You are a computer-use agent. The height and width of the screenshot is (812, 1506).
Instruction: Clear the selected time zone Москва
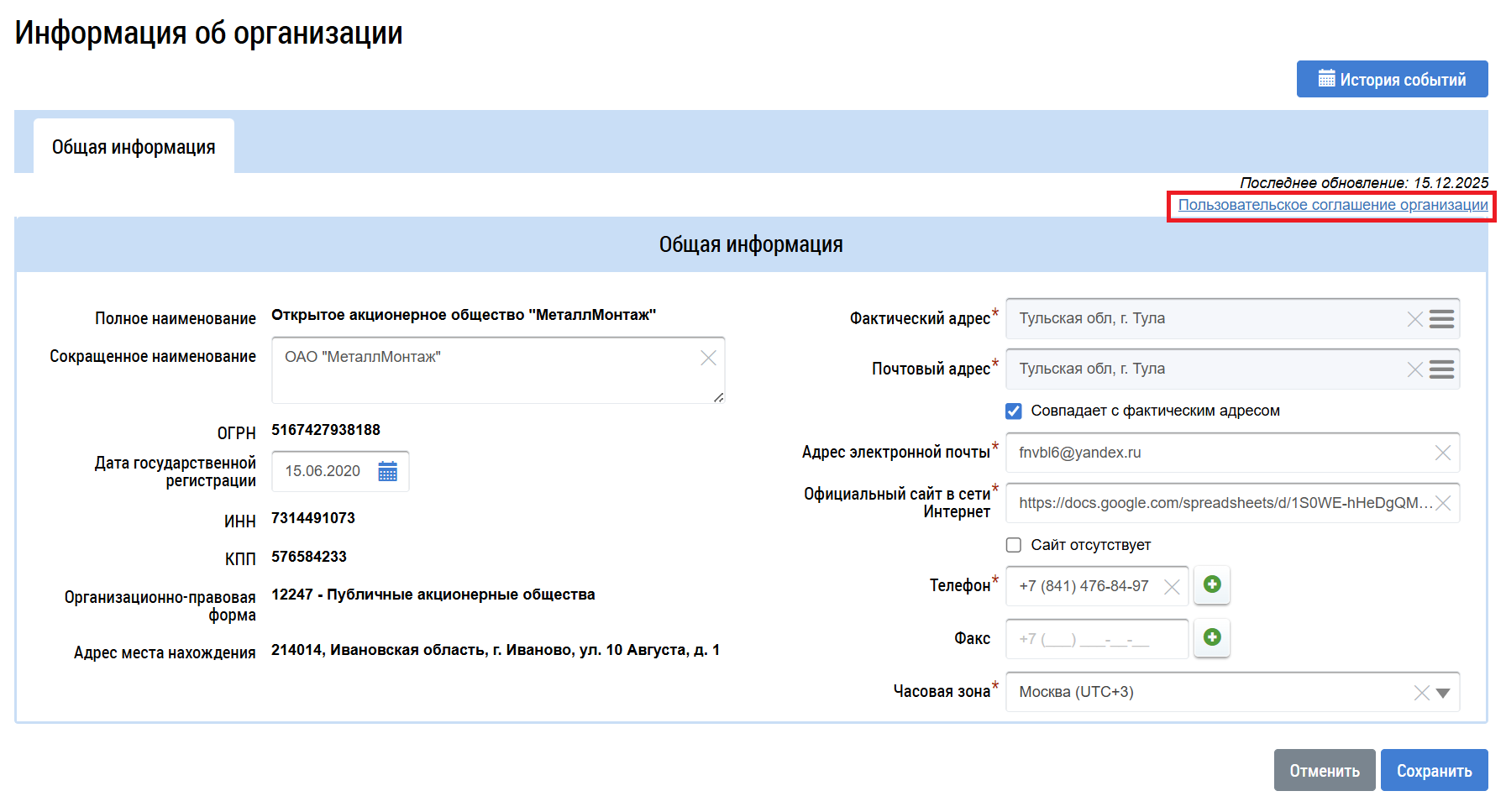[x=1421, y=693]
